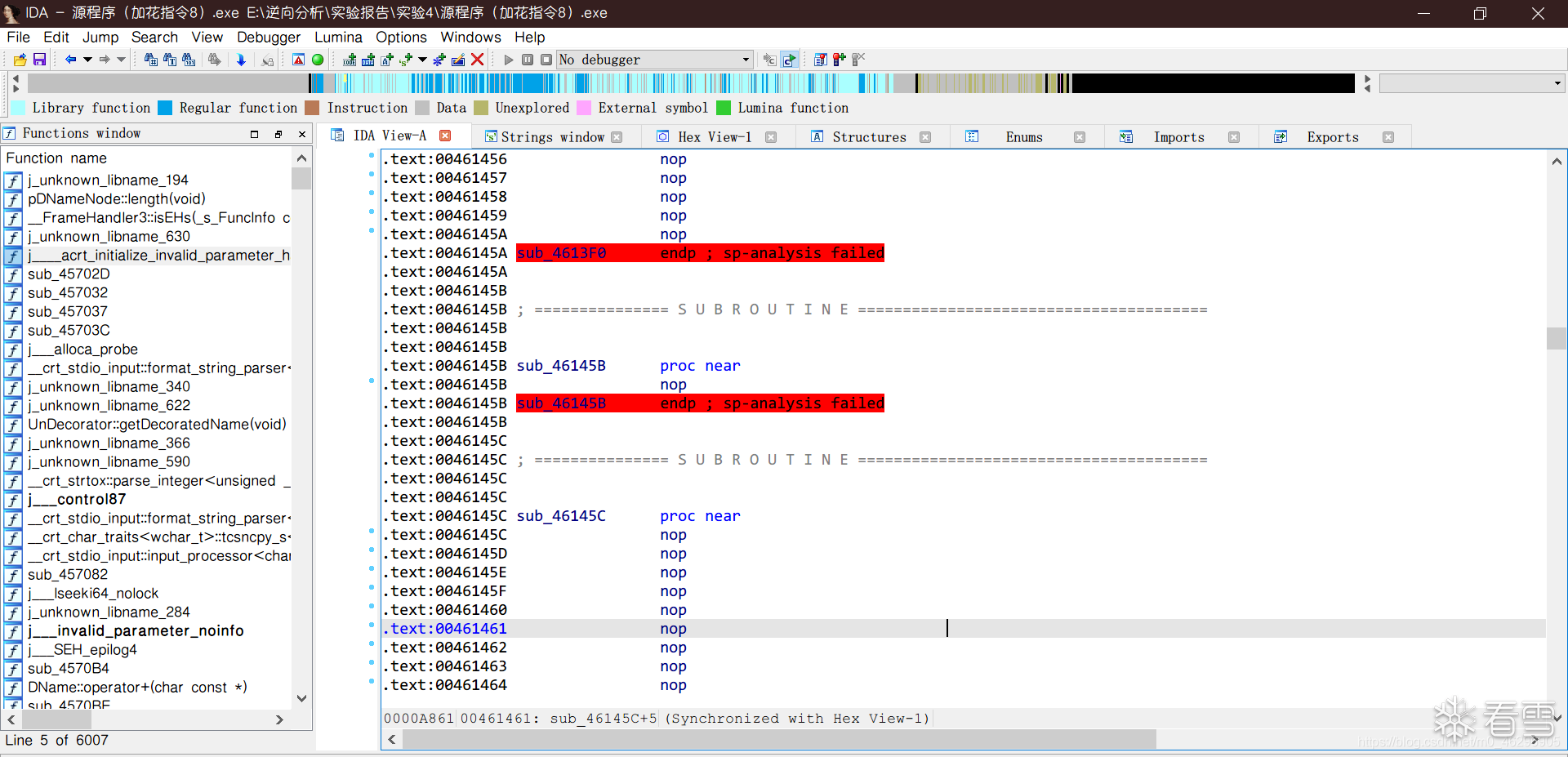Viewport: 1568px width, 757px height.
Task: Click the pencil edit toolbar icon
Action: [x=458, y=60]
